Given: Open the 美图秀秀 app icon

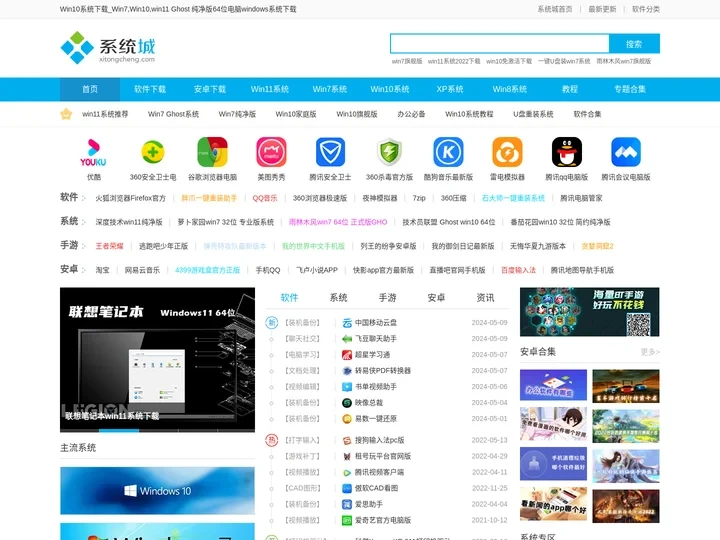Looking at the screenshot, I should coord(271,152).
